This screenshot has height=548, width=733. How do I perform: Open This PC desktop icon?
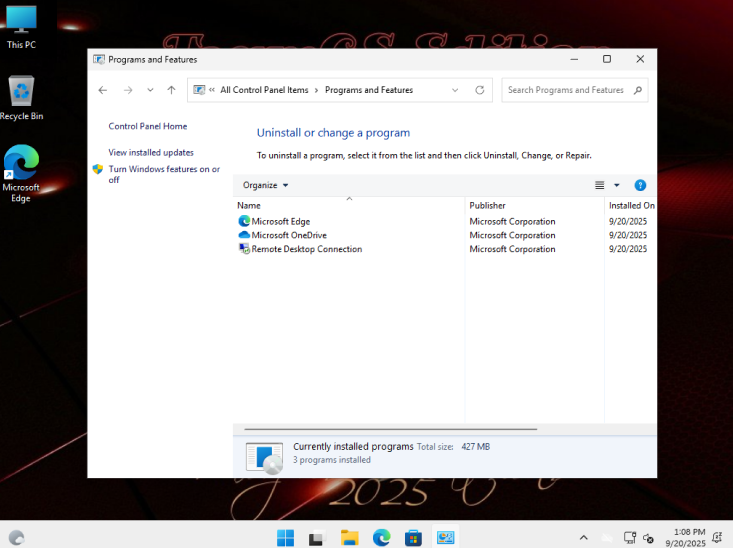click(21, 28)
